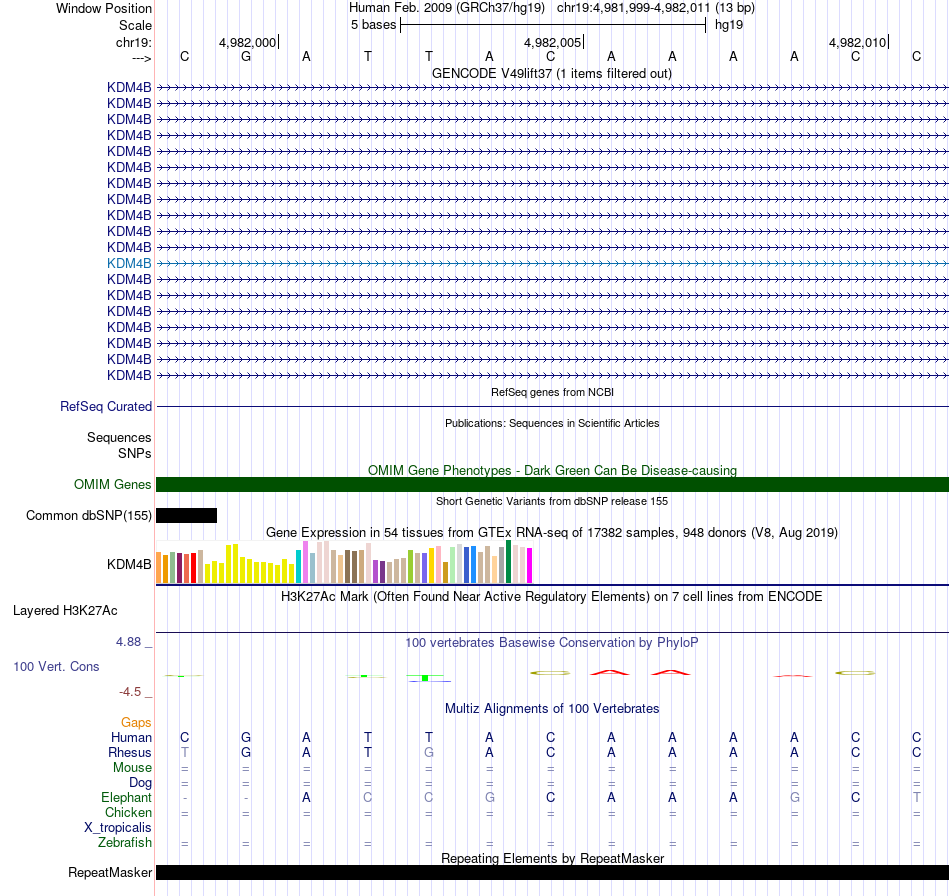This screenshot has width=950, height=896.
Task: Click the 4,982,005 ruler position
Action: click(552, 42)
